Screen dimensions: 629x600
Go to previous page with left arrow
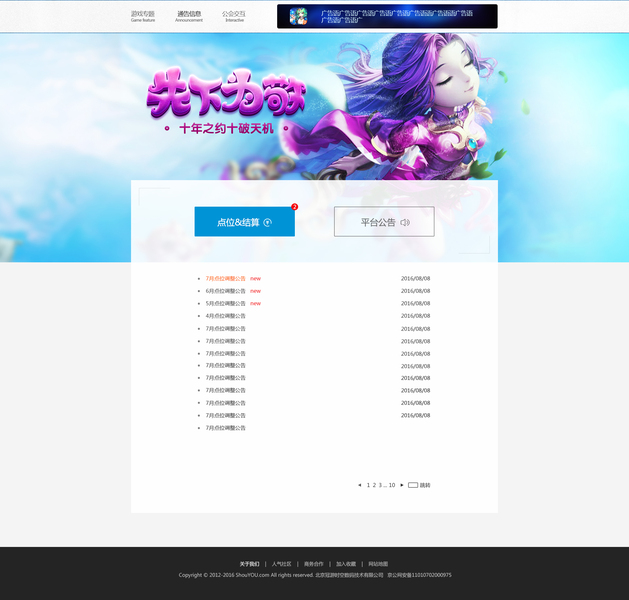[x=359, y=485]
